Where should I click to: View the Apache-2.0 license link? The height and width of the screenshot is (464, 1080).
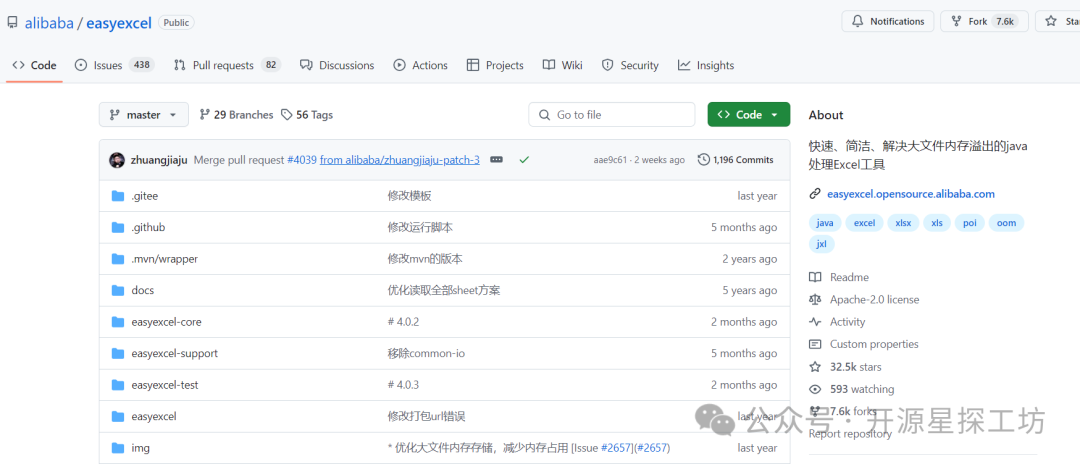point(864,299)
